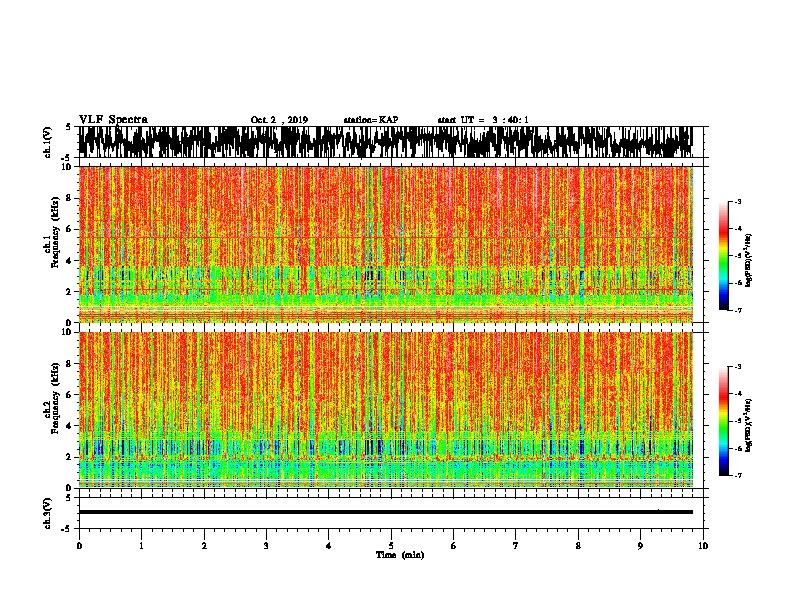This screenshot has width=792, height=612.
Task: Click the "ch.1(V)" axis label
Action: pos(48,142)
